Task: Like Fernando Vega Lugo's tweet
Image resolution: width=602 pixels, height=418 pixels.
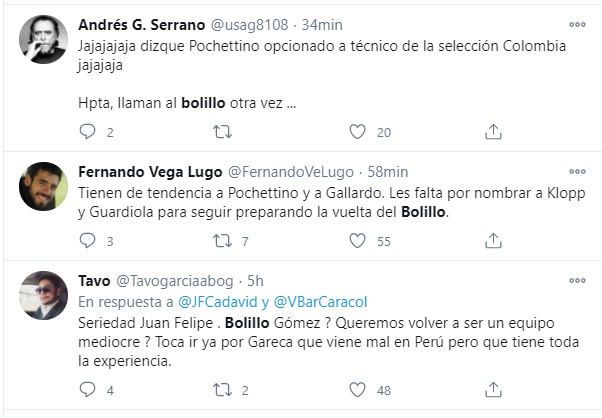Action: coord(357,241)
